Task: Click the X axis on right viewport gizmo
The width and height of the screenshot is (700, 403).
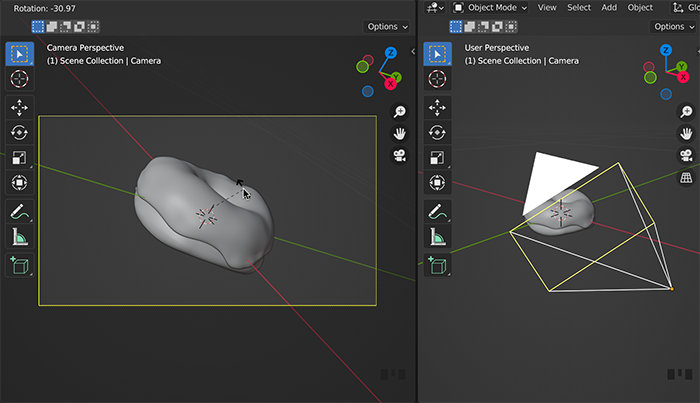Action: 683,77
